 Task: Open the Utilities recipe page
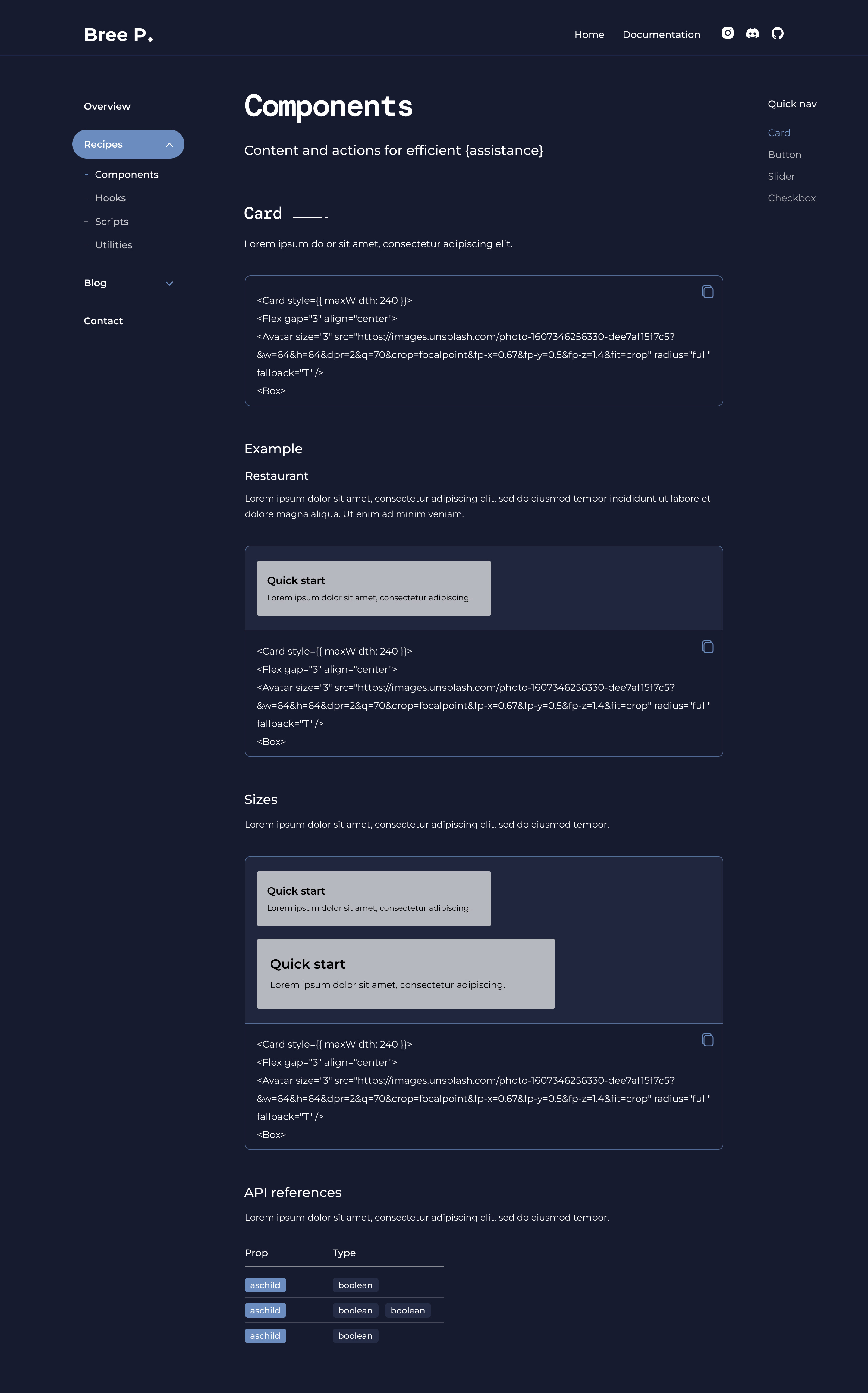click(114, 244)
